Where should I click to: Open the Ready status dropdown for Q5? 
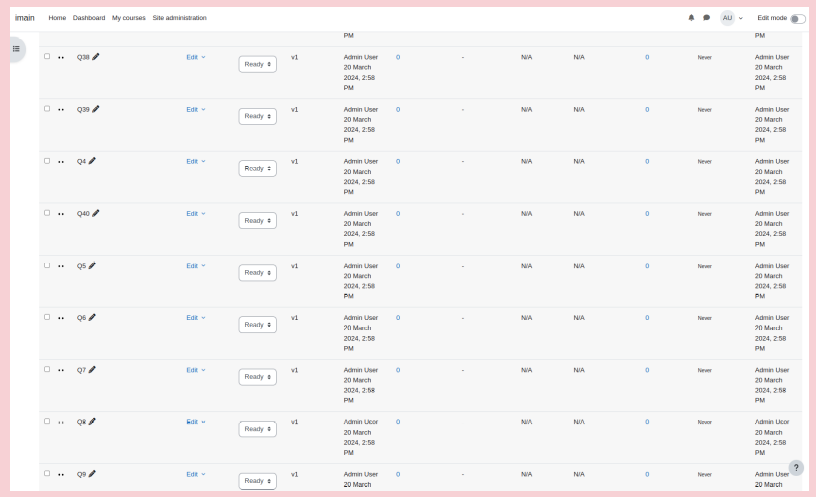[x=258, y=273]
